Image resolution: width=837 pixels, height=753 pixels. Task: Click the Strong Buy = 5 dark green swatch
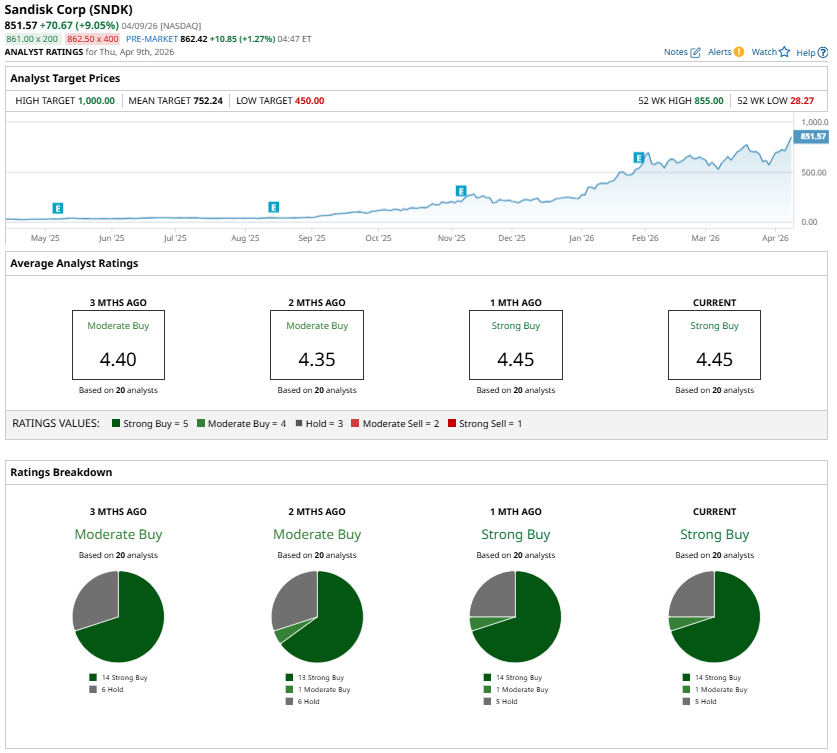point(117,424)
